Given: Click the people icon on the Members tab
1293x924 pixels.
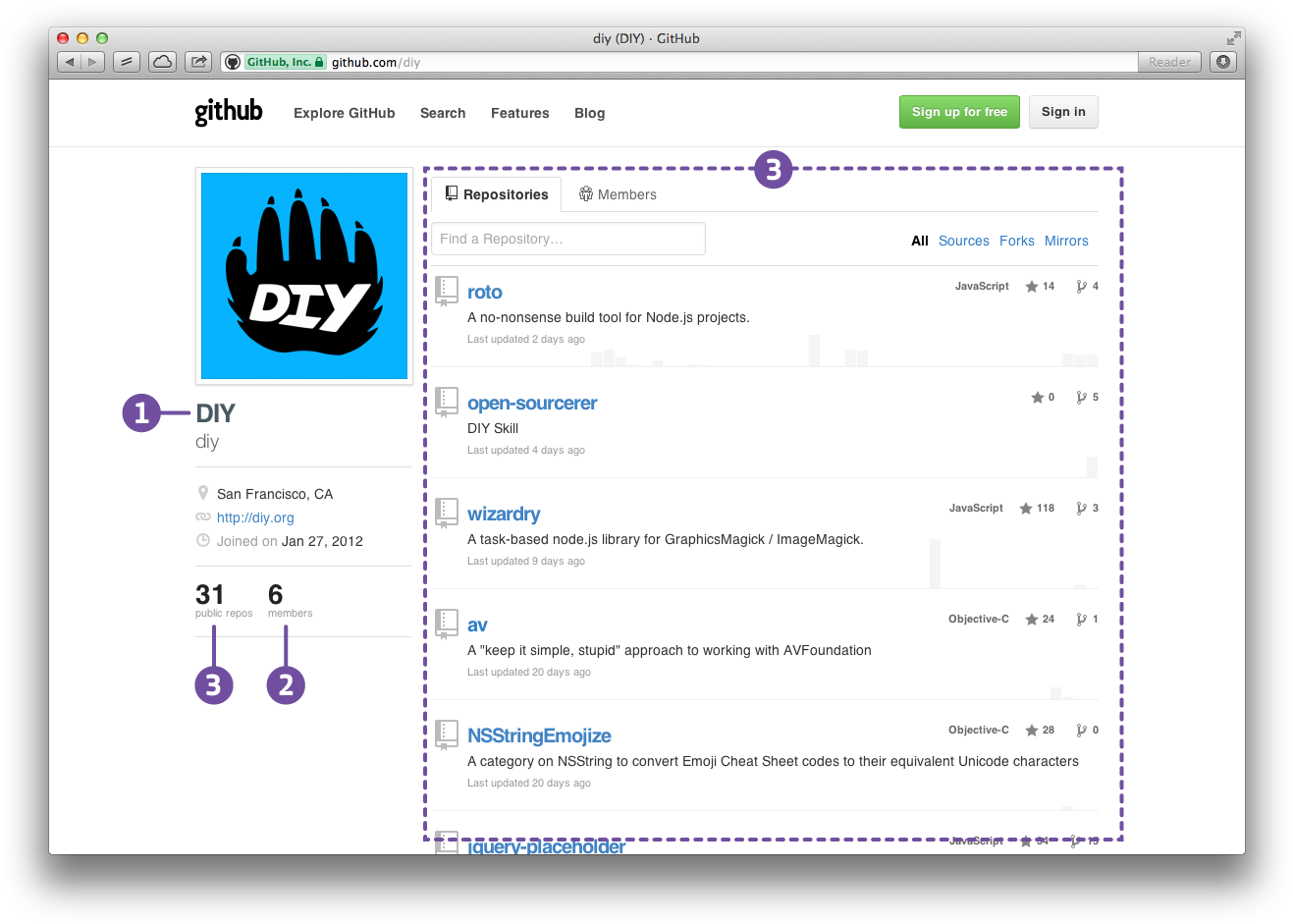Looking at the screenshot, I should point(586,193).
